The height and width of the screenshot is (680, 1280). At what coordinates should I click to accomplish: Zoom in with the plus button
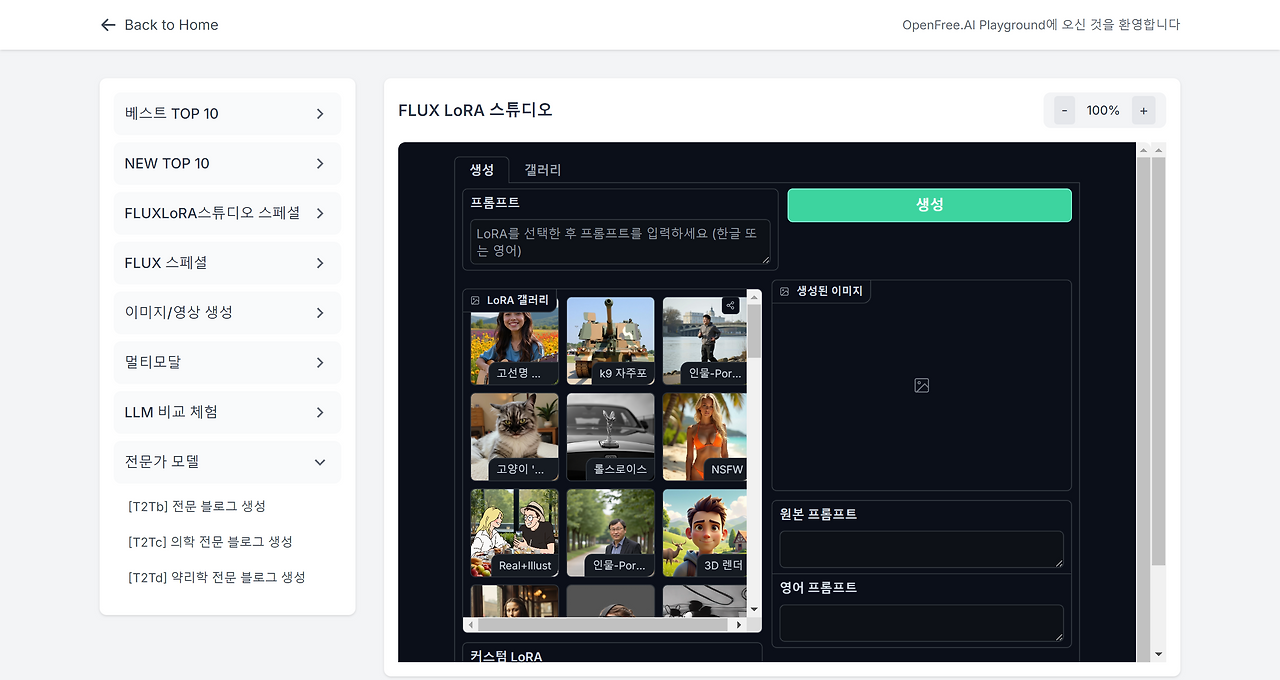click(x=1144, y=111)
